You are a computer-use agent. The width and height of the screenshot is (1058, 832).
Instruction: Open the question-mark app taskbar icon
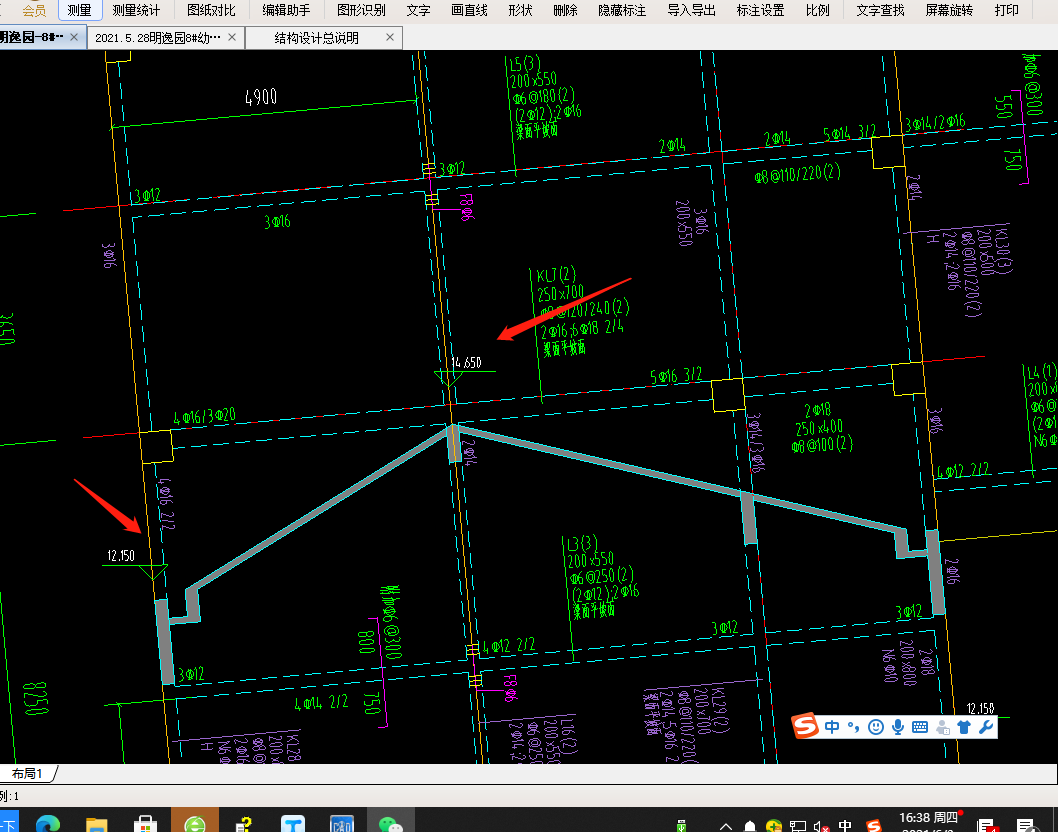[x=244, y=824]
